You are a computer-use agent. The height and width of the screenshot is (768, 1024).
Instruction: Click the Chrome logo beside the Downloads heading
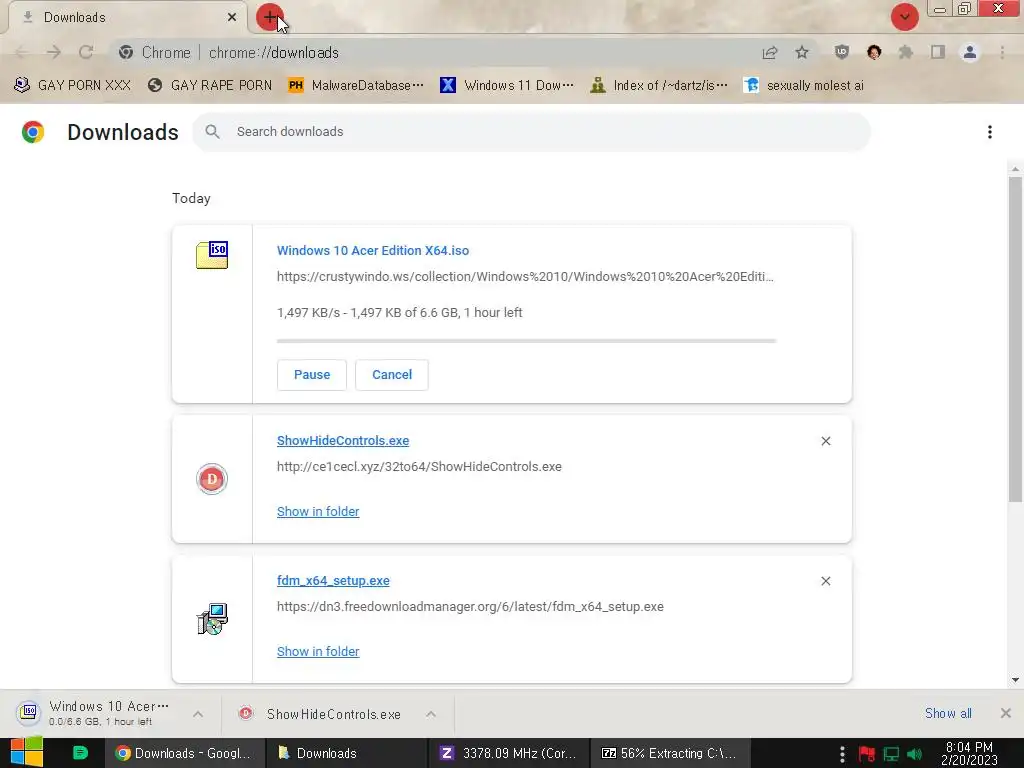(33, 132)
